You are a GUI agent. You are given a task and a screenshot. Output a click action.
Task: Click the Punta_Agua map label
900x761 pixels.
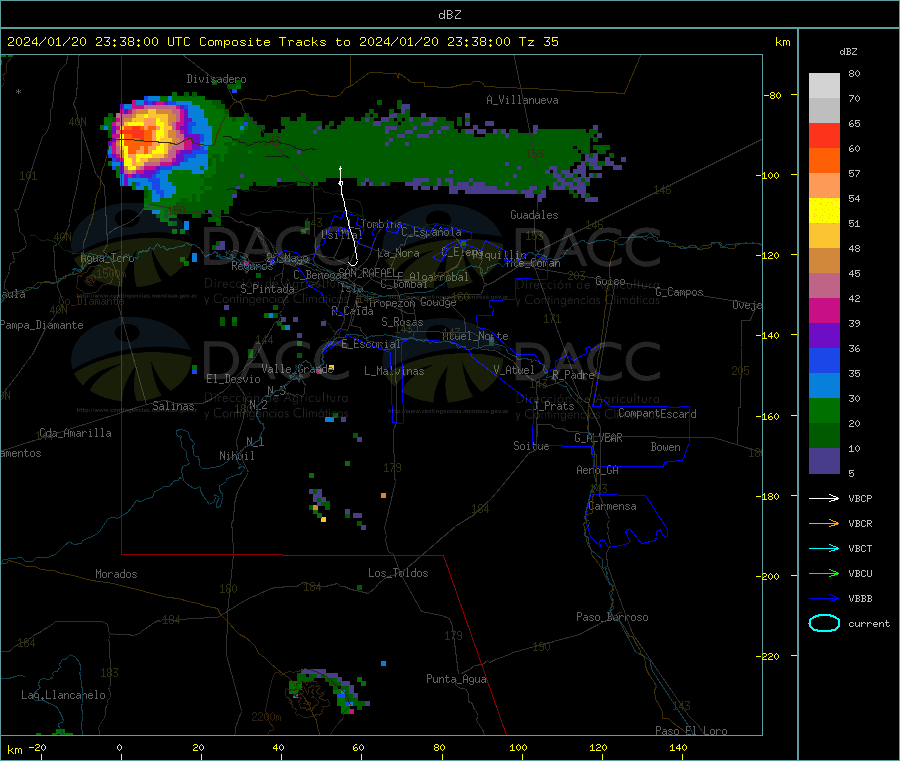pyautogui.click(x=456, y=679)
